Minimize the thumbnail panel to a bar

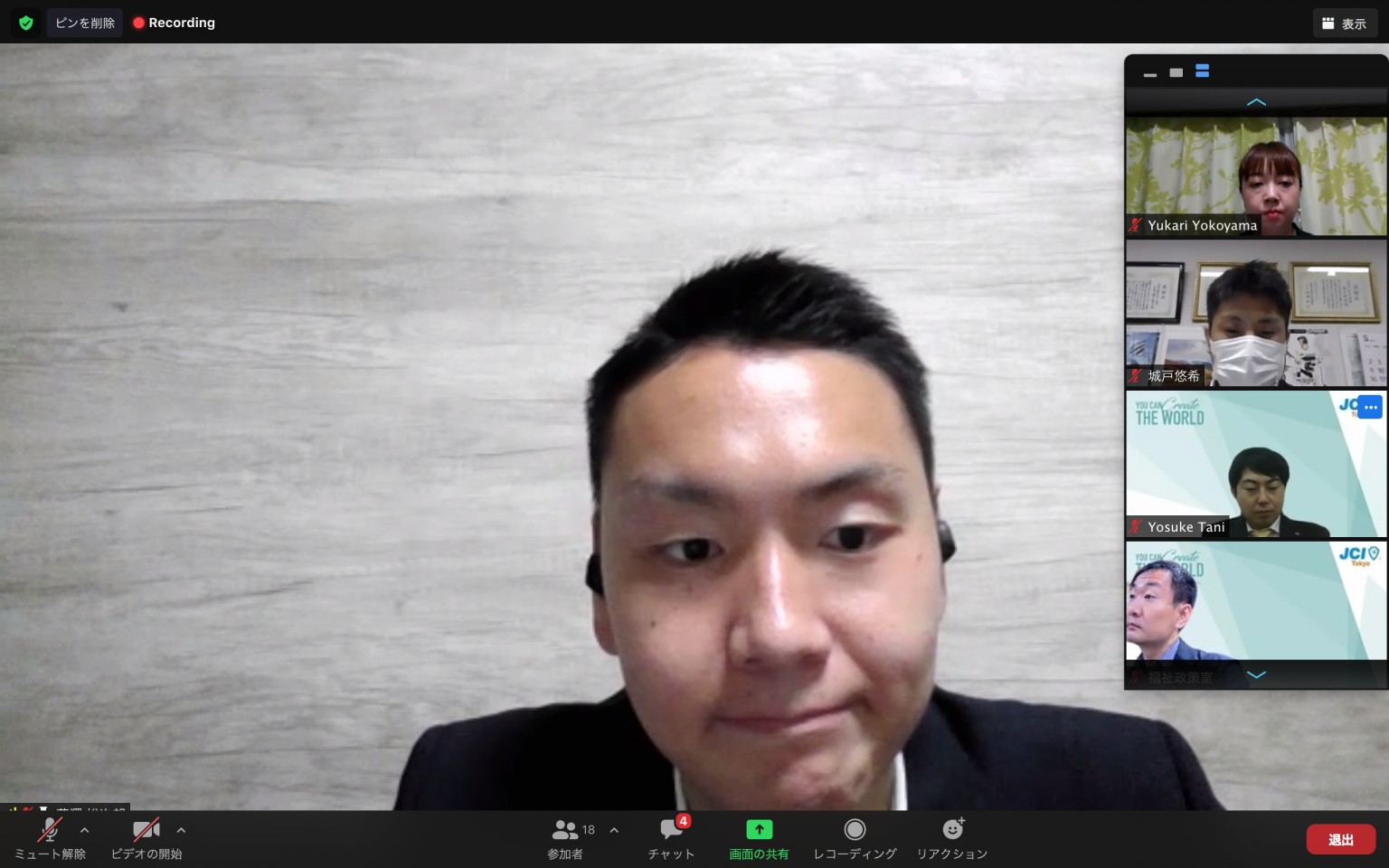click(x=1149, y=74)
